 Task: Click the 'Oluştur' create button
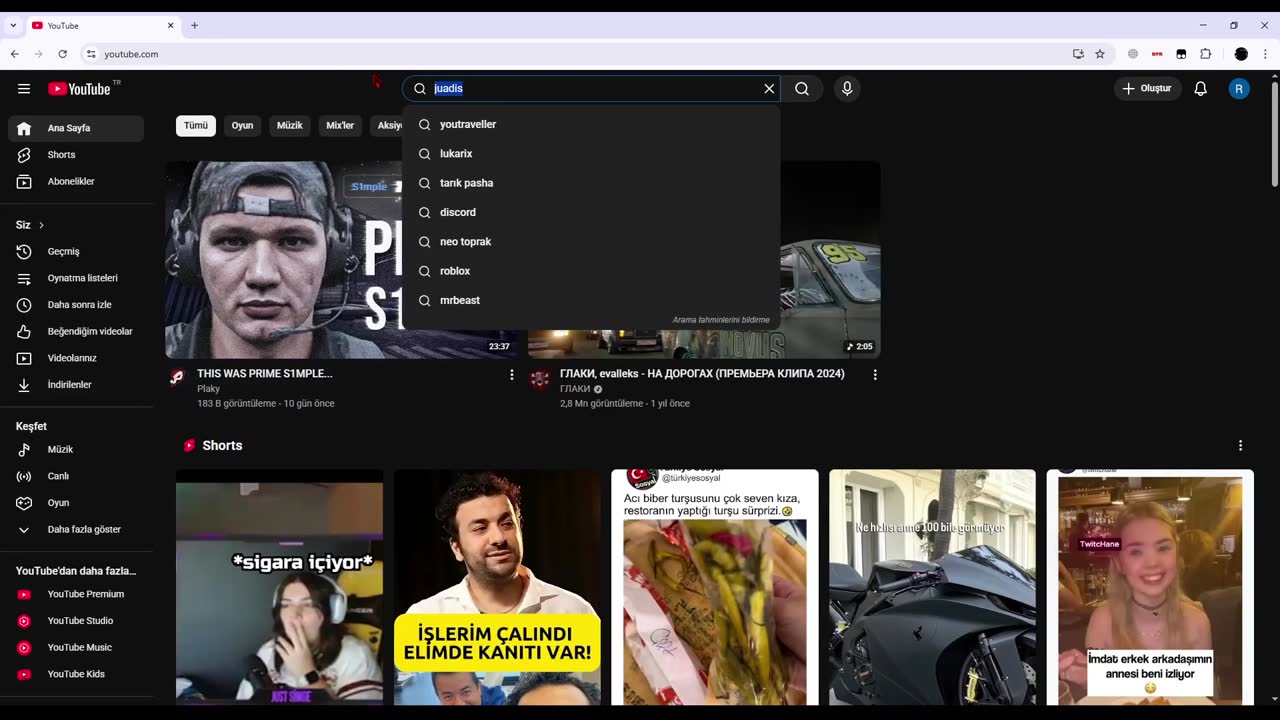1146,89
